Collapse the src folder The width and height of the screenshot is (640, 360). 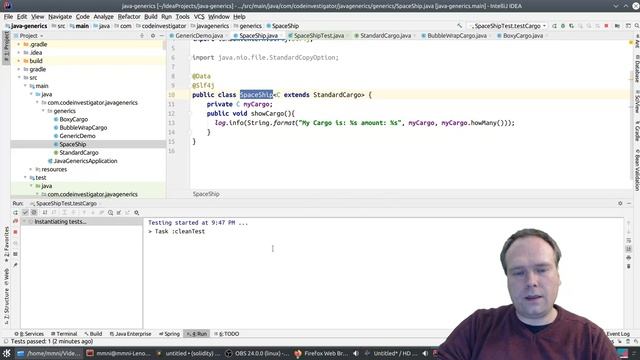19,78
